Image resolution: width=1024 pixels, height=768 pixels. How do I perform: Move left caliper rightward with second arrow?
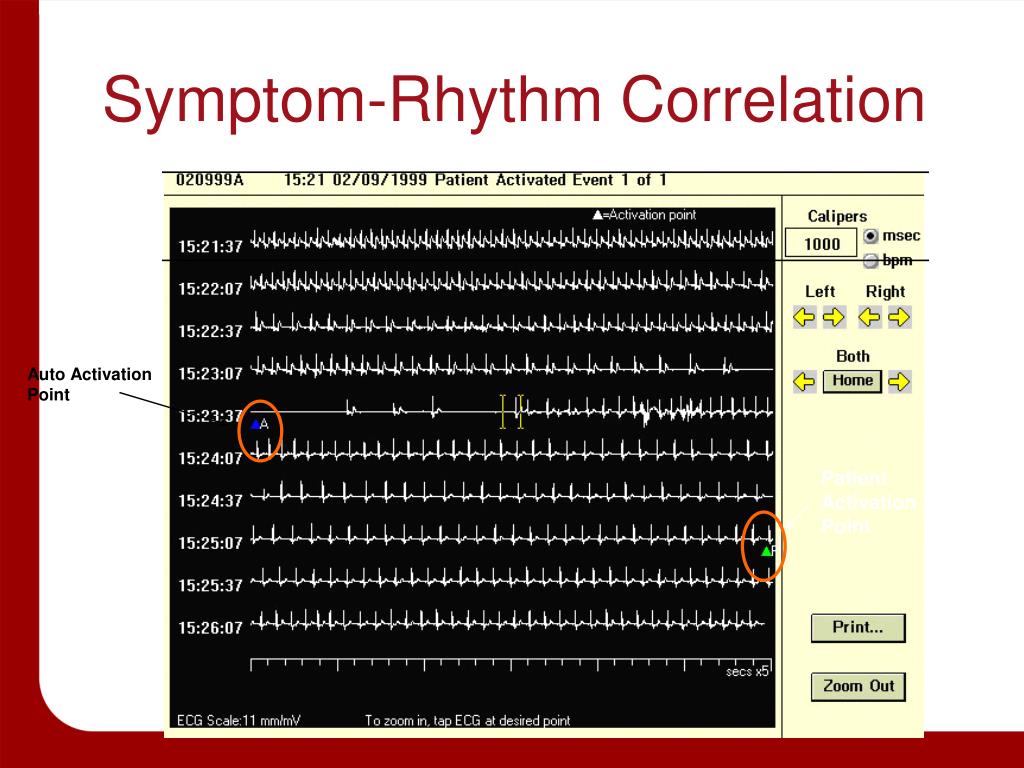point(834,317)
